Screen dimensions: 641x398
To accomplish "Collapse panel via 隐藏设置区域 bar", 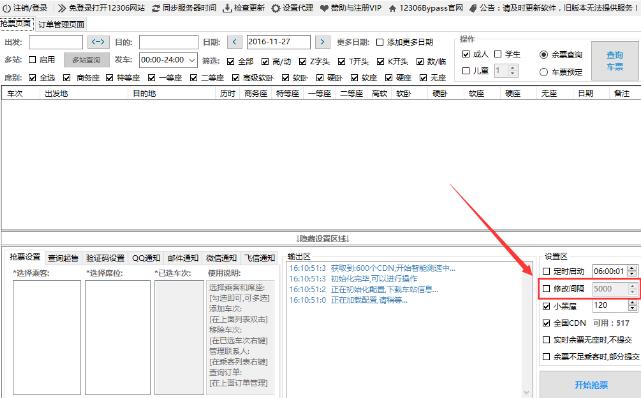I will pyautogui.click(x=323, y=238).
